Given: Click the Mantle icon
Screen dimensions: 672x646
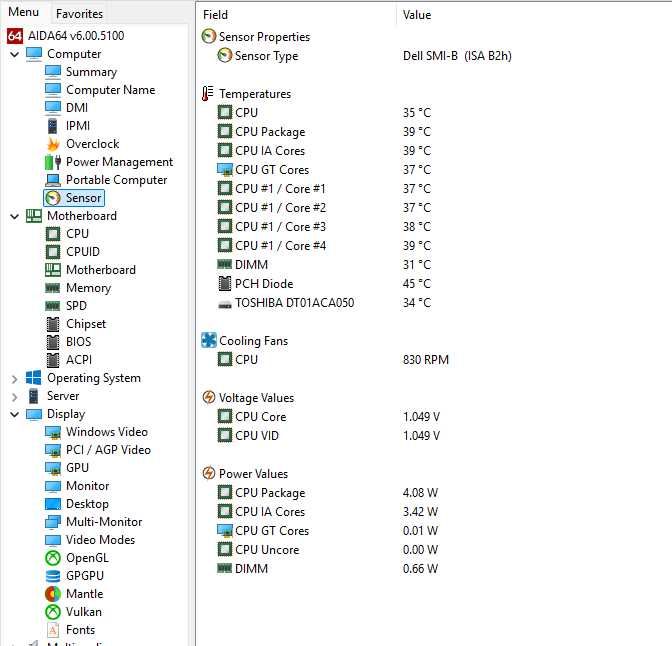Looking at the screenshot, I should (x=53, y=594).
